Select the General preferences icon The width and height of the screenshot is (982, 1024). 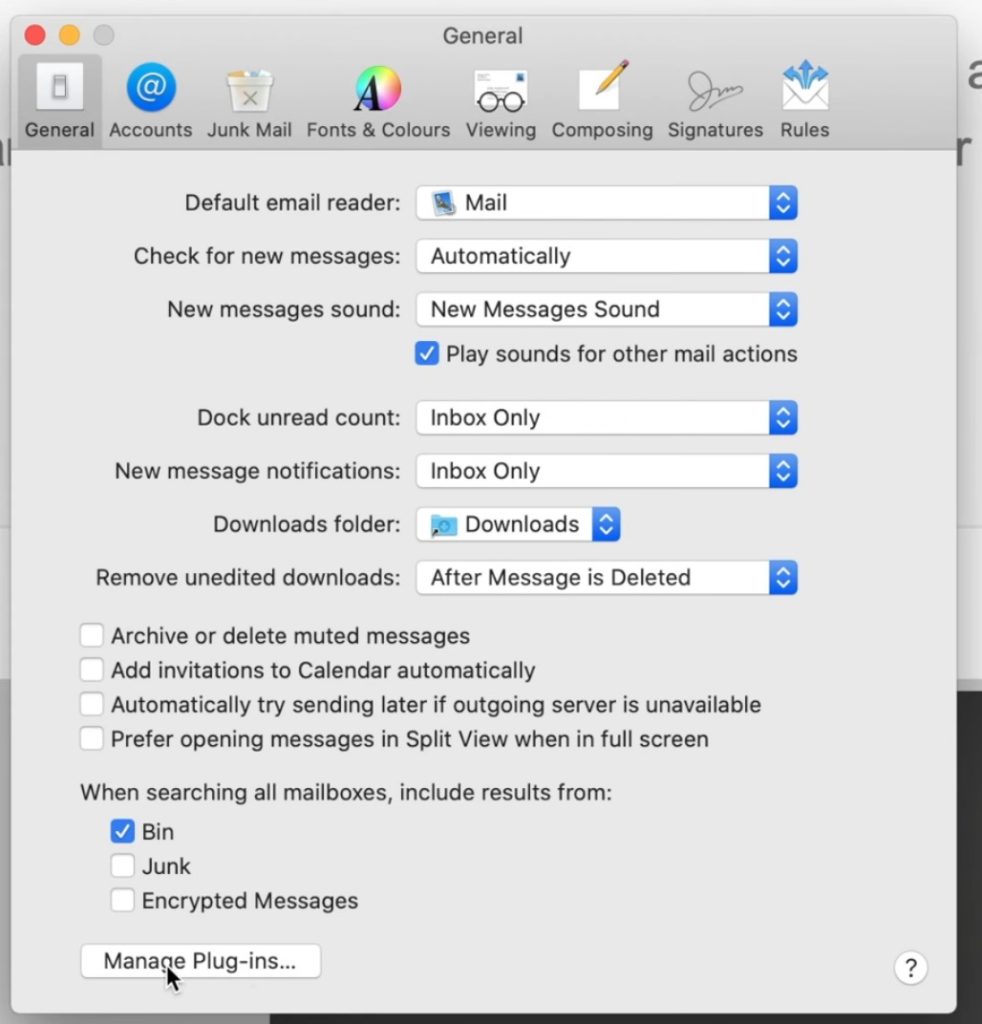[60, 101]
